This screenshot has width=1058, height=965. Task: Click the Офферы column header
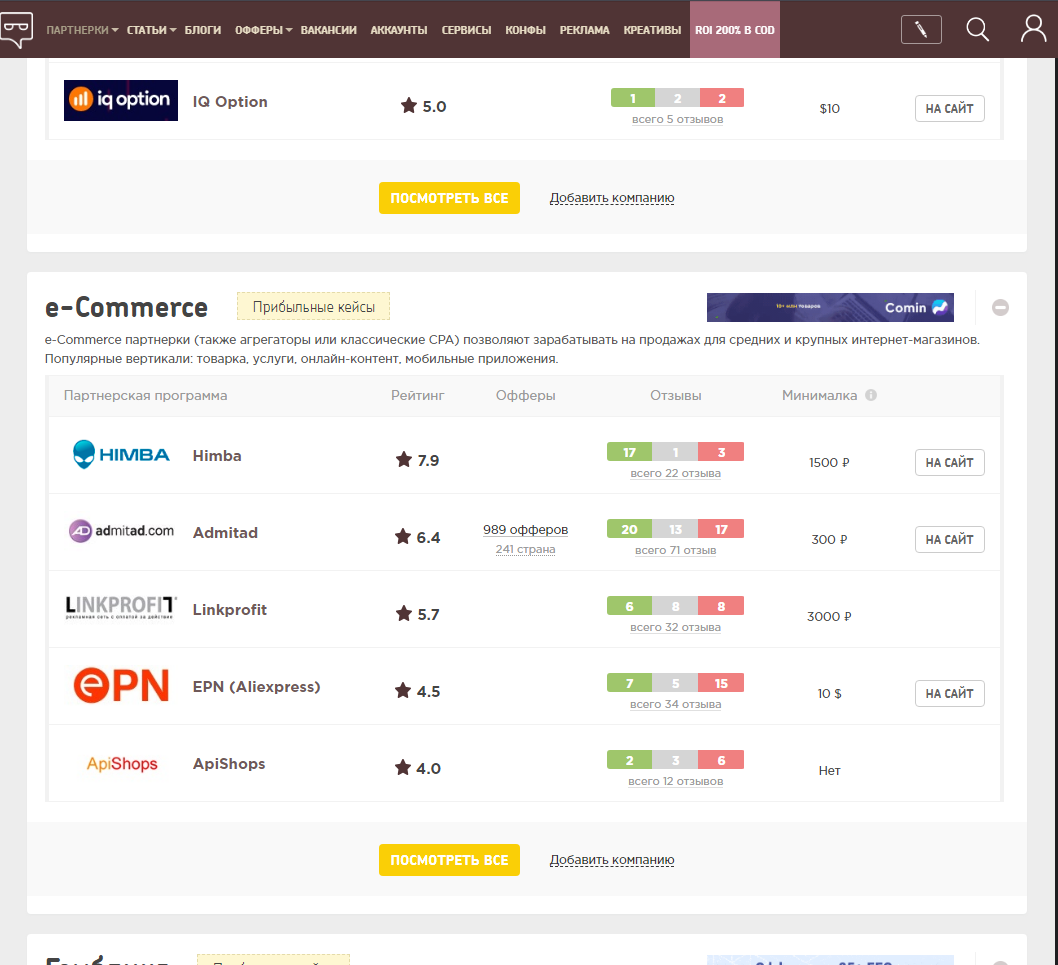(x=526, y=395)
